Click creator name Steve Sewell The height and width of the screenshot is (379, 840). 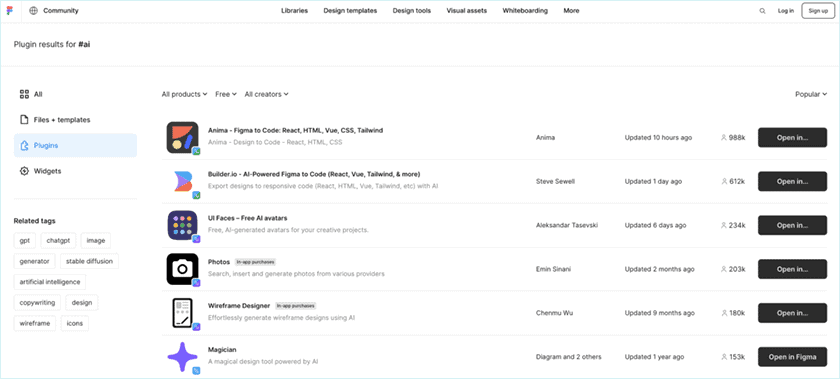tap(555, 182)
